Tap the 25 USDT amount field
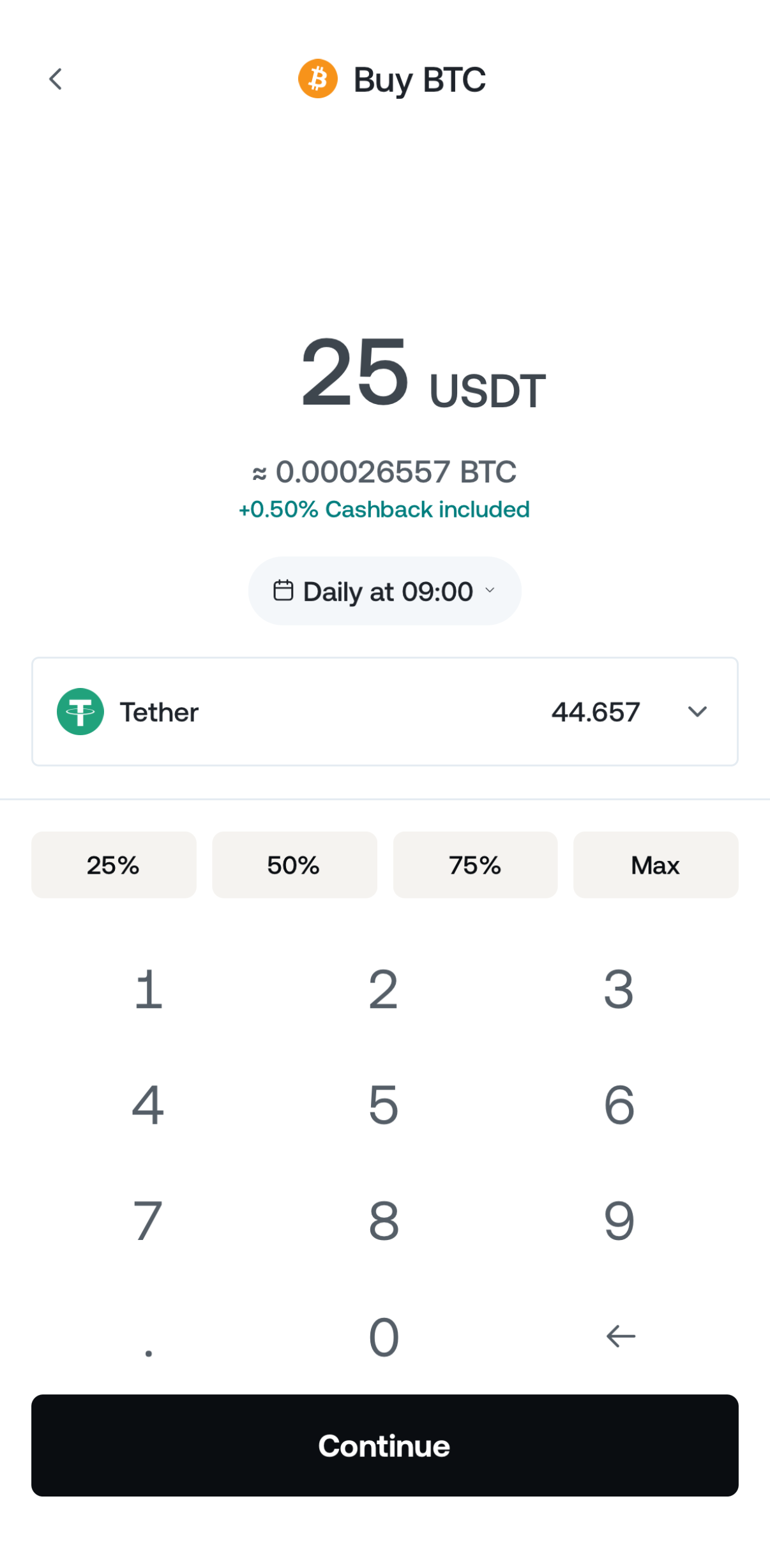 pyautogui.click(x=421, y=373)
